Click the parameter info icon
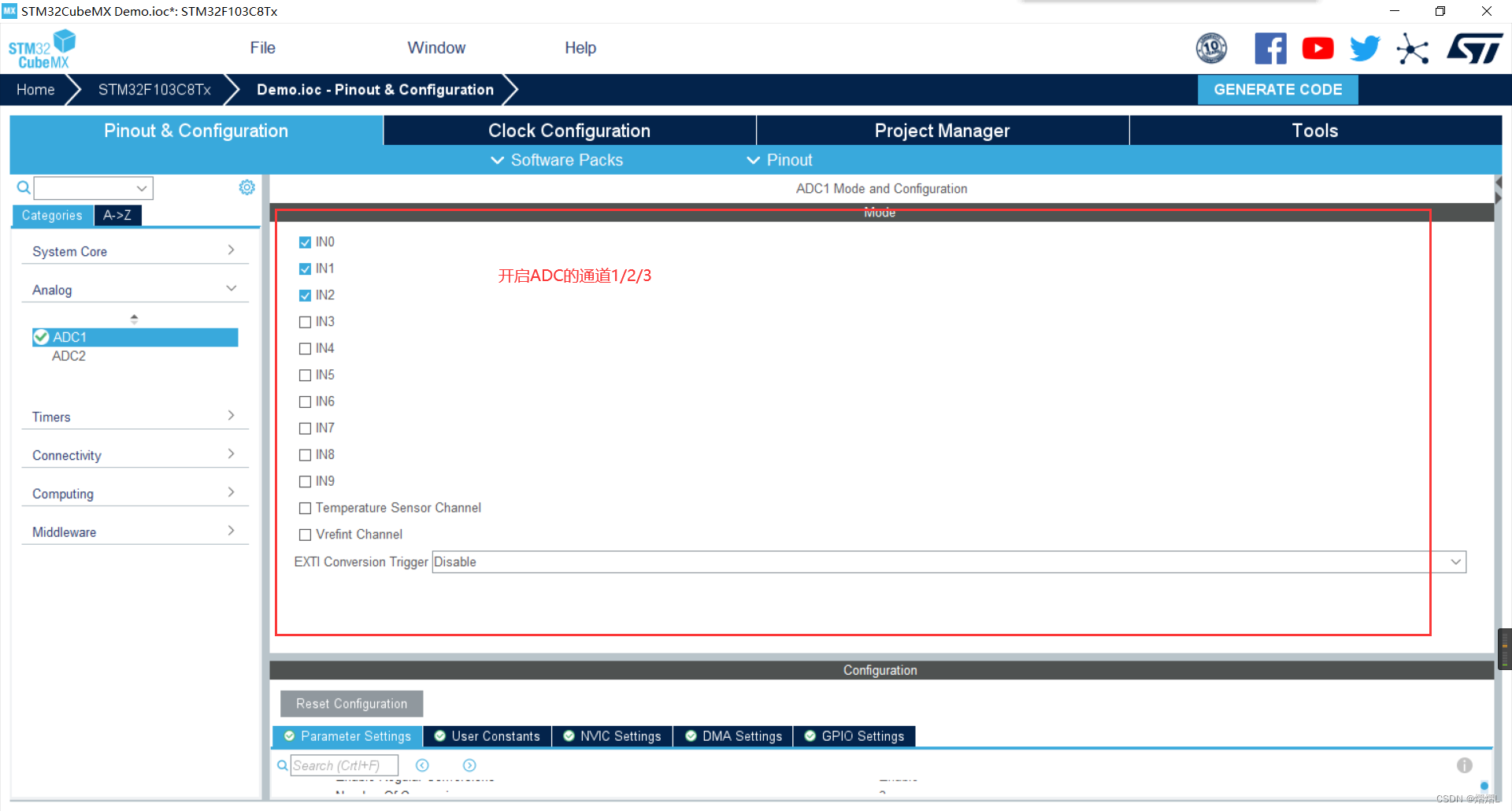This screenshot has height=811, width=1512. (1465, 765)
